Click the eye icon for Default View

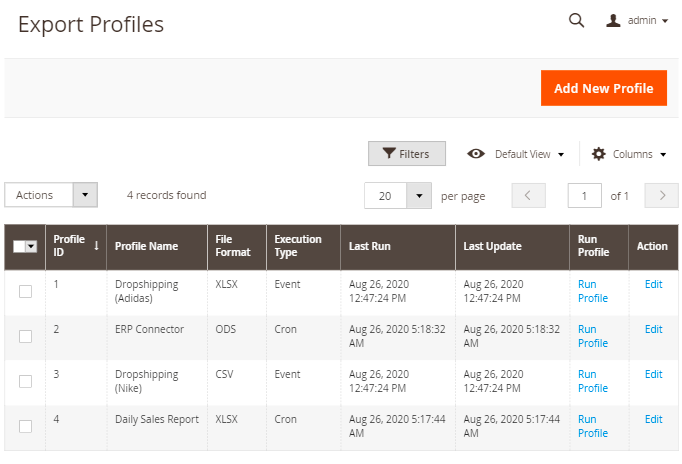tap(477, 154)
